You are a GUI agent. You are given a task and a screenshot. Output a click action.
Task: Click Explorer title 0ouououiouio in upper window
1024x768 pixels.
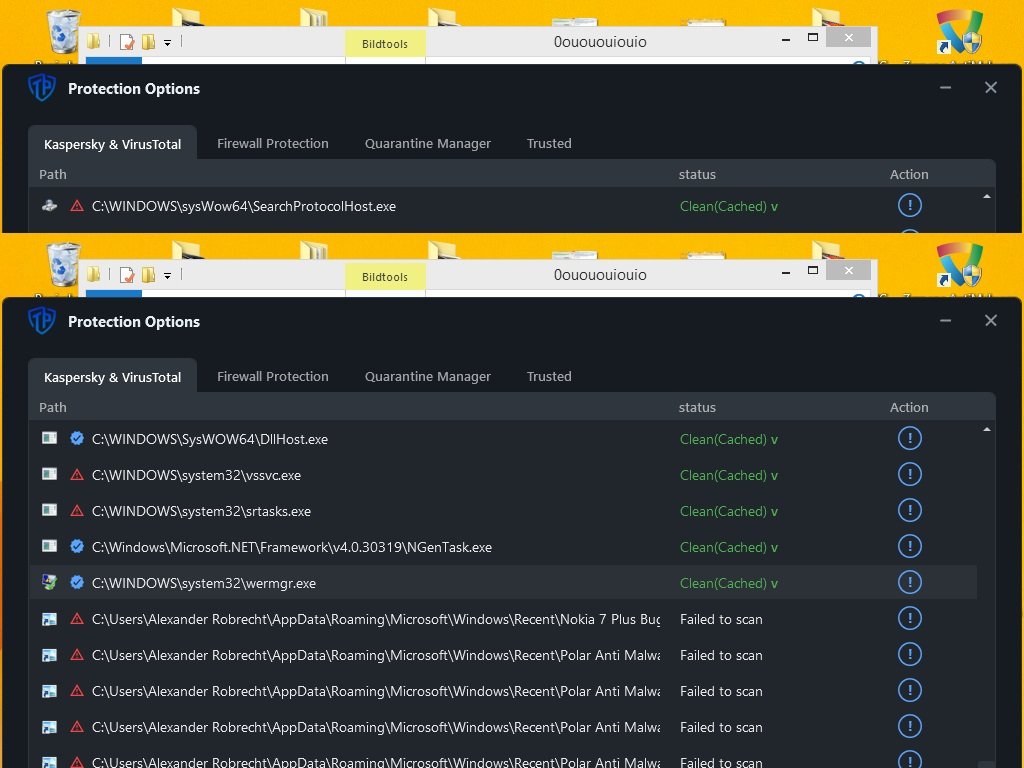click(x=600, y=42)
